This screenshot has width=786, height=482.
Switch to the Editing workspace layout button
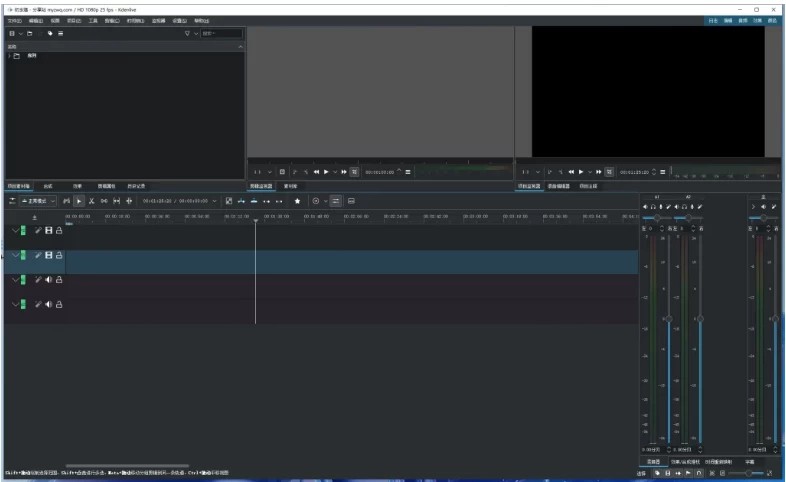coord(728,20)
